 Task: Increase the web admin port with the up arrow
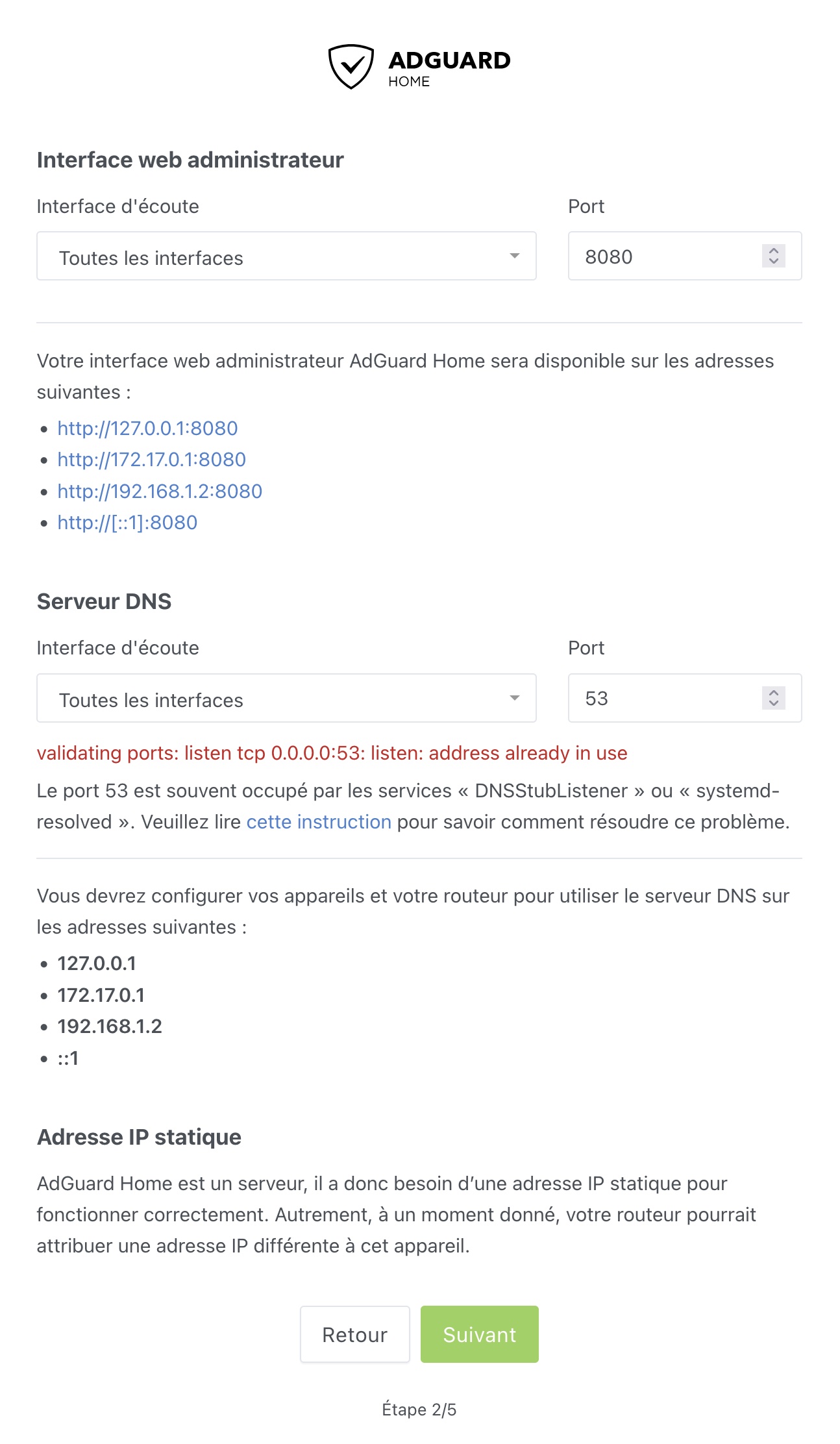773,250
